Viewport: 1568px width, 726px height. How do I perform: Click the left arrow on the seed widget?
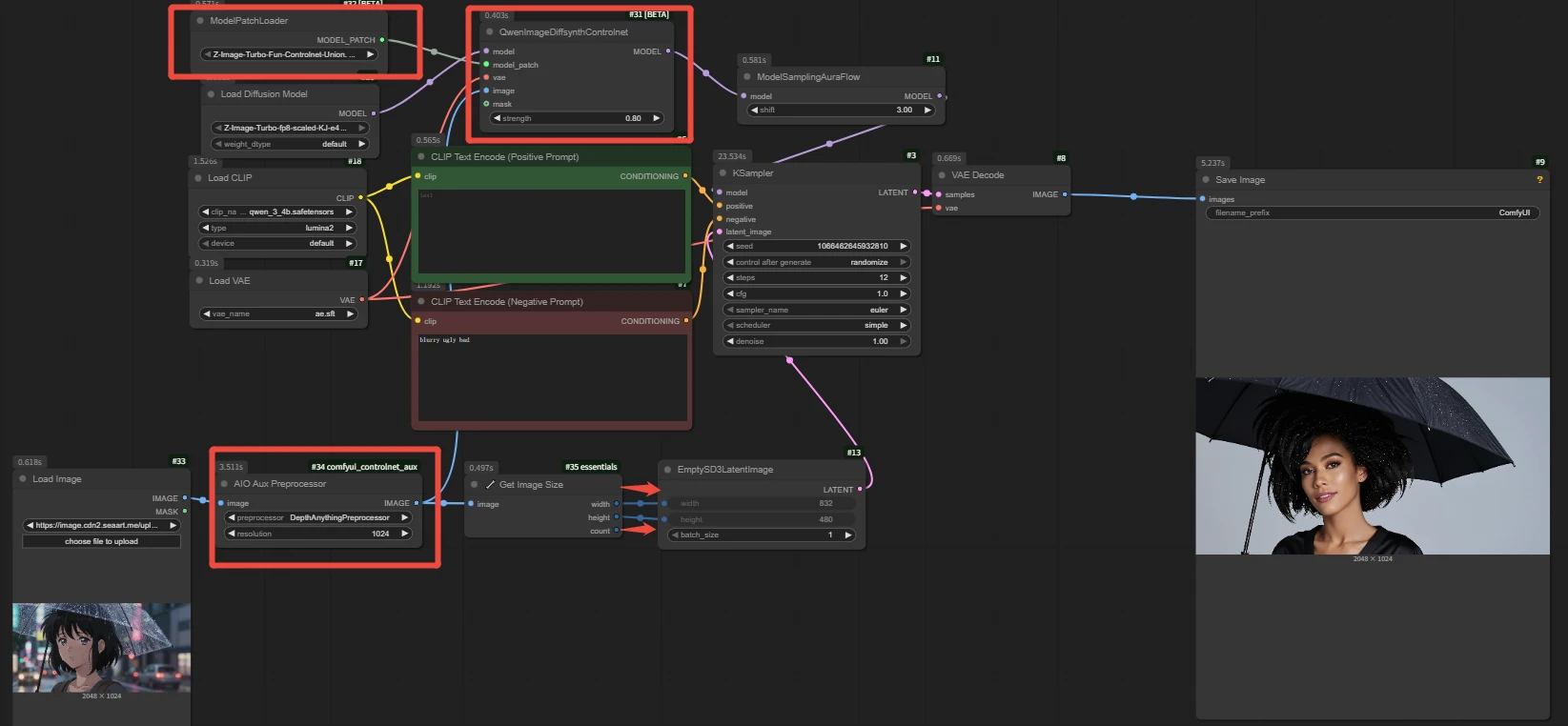730,246
